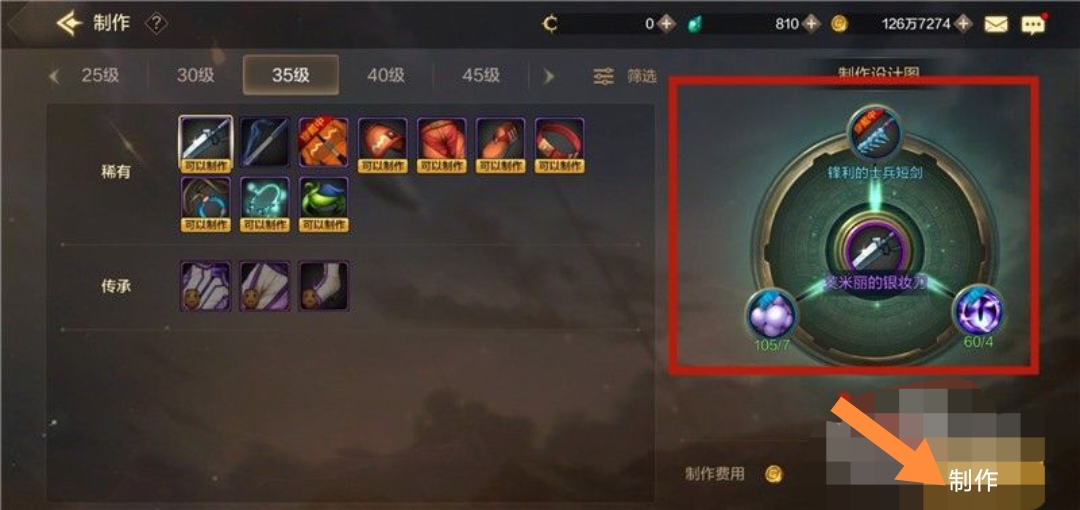Select the purple orb material showing 60/4

pyautogui.click(x=978, y=313)
